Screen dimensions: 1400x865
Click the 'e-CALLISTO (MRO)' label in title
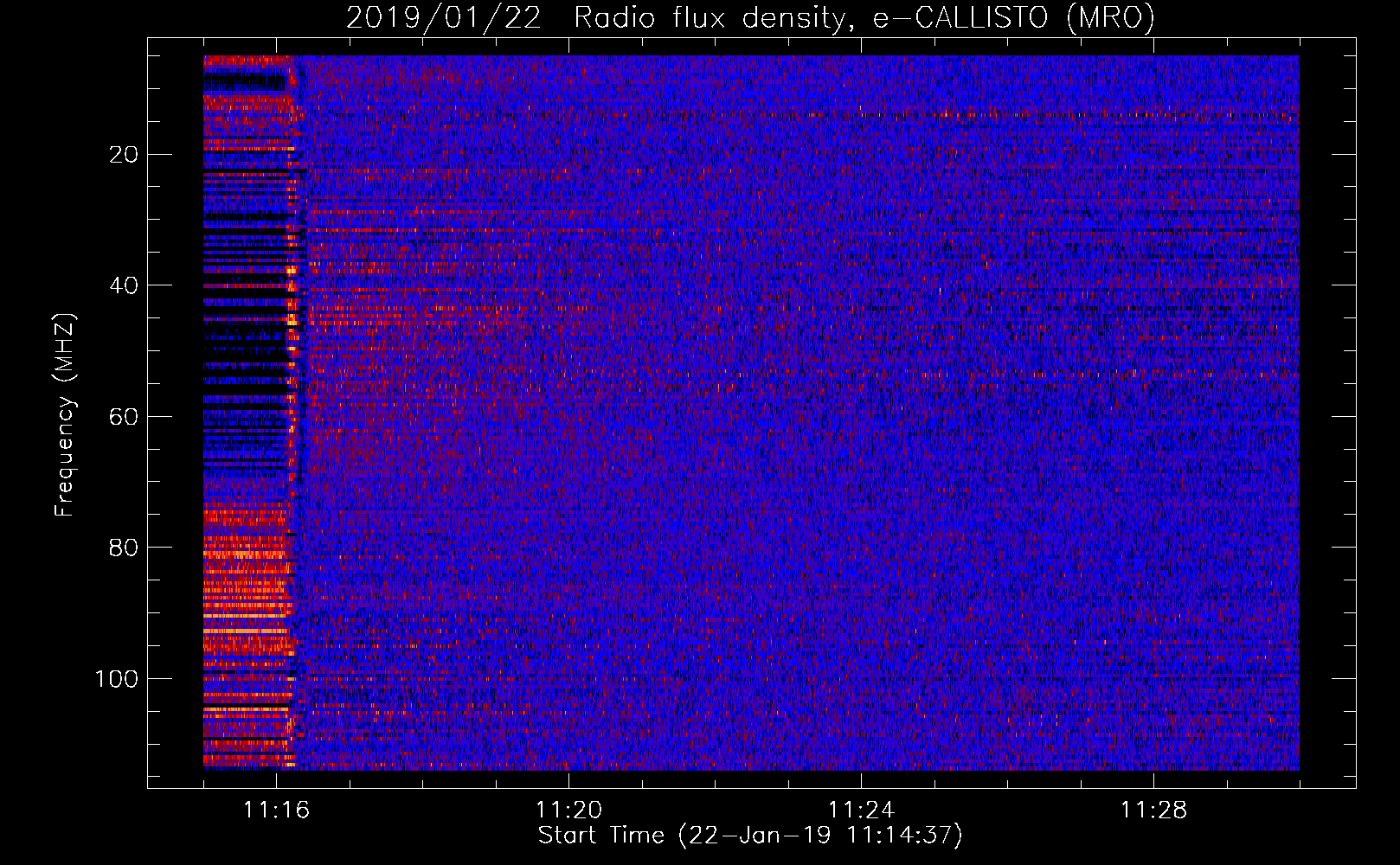(1013, 17)
